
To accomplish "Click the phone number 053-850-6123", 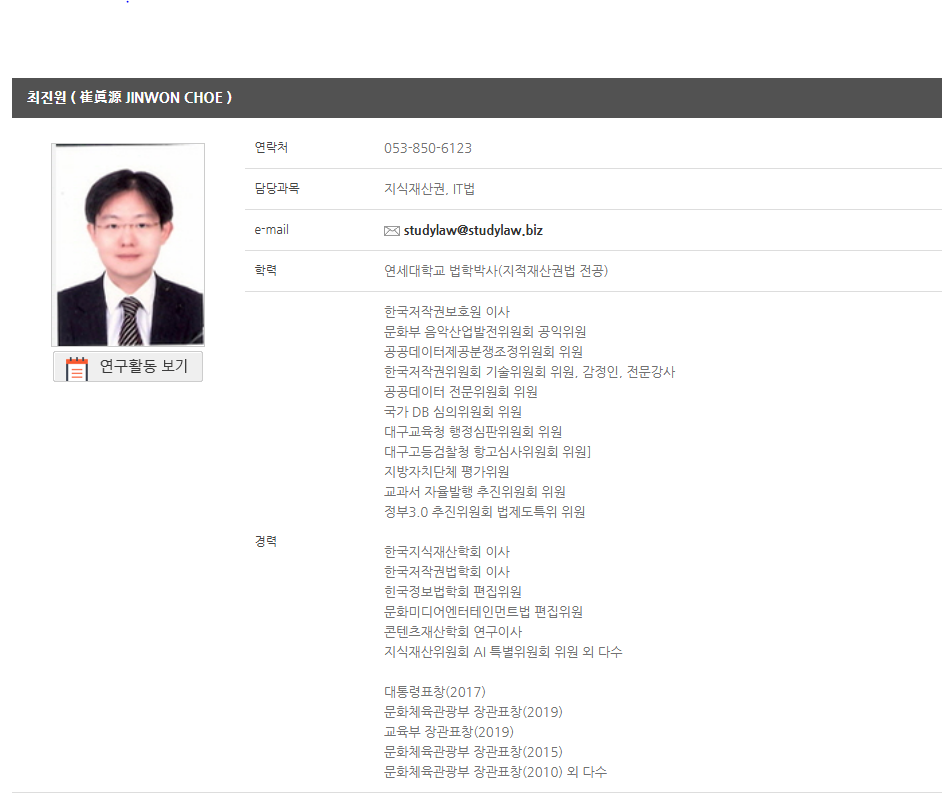I will [x=427, y=148].
